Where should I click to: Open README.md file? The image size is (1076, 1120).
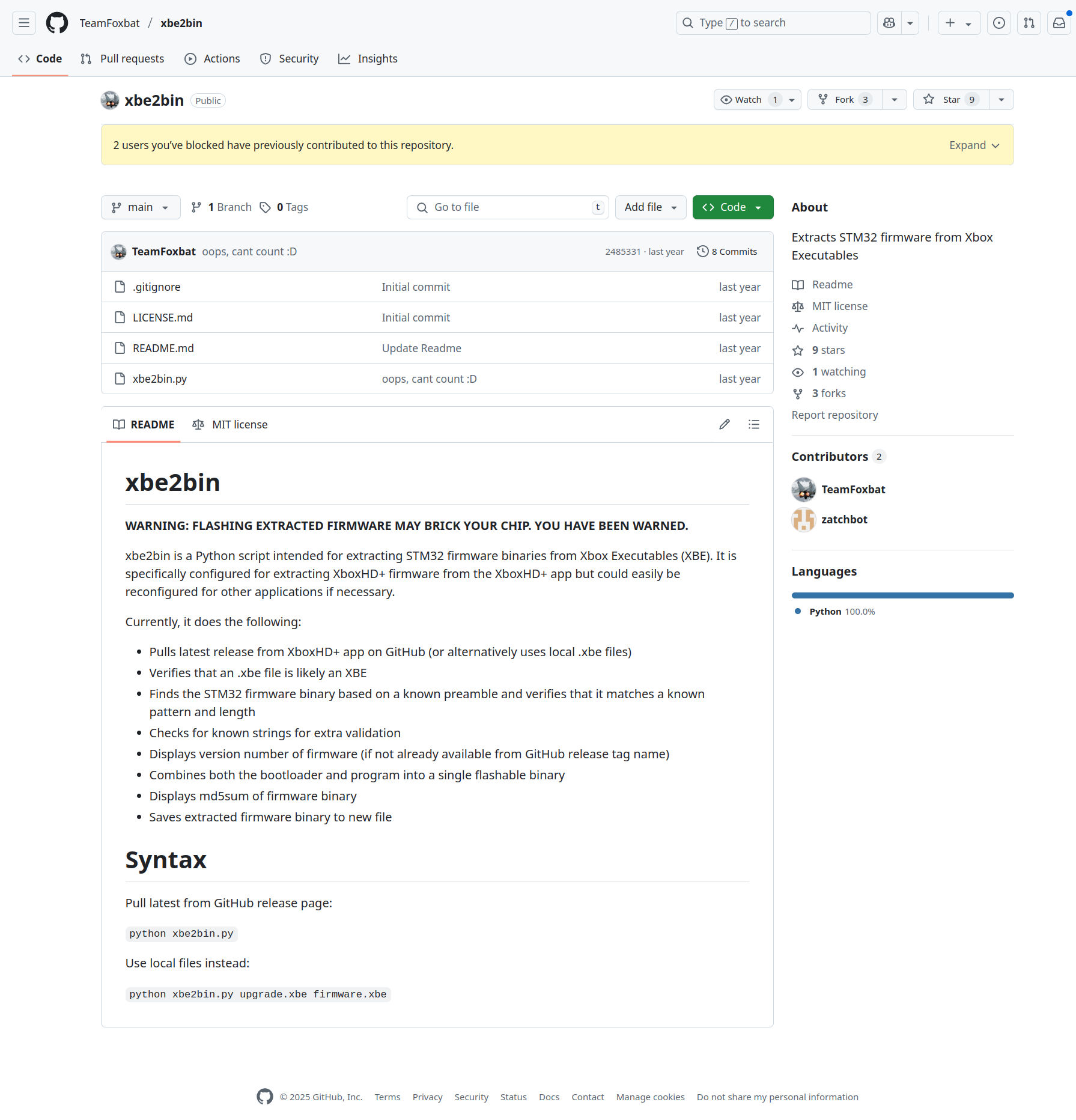pyautogui.click(x=163, y=348)
